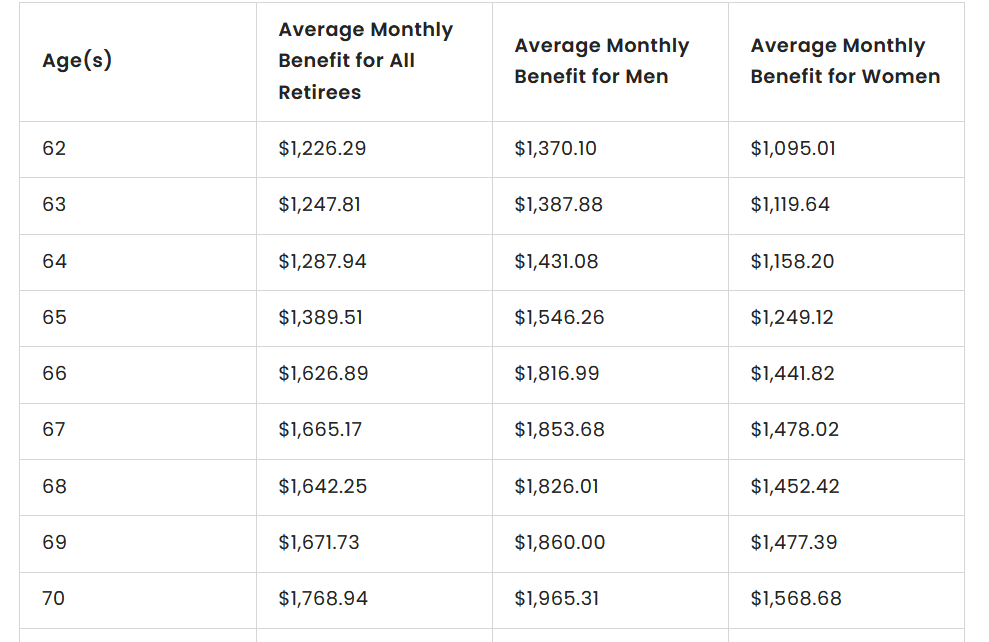This screenshot has width=989, height=642.
Task: Click the $1,287.94 all-retirees cell
Action: (322, 262)
